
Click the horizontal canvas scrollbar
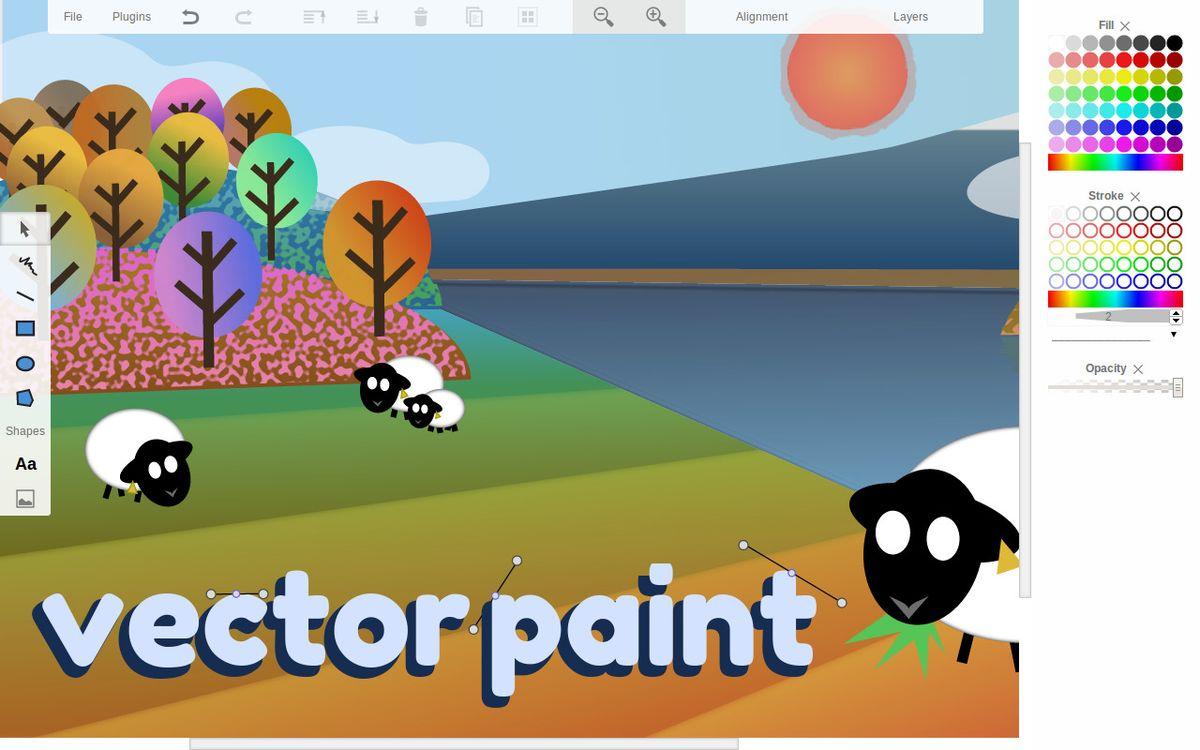464,744
